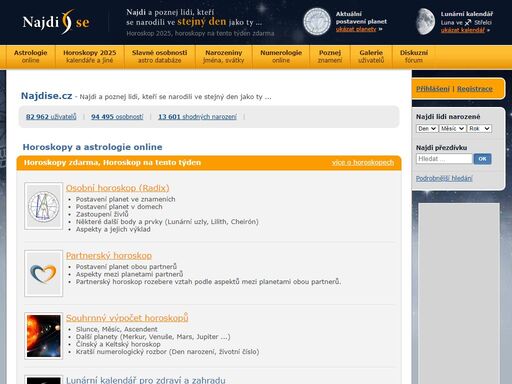Open Osobní horoskop radix thumbnail
Screen dimensions: 512x384
tap(43, 206)
